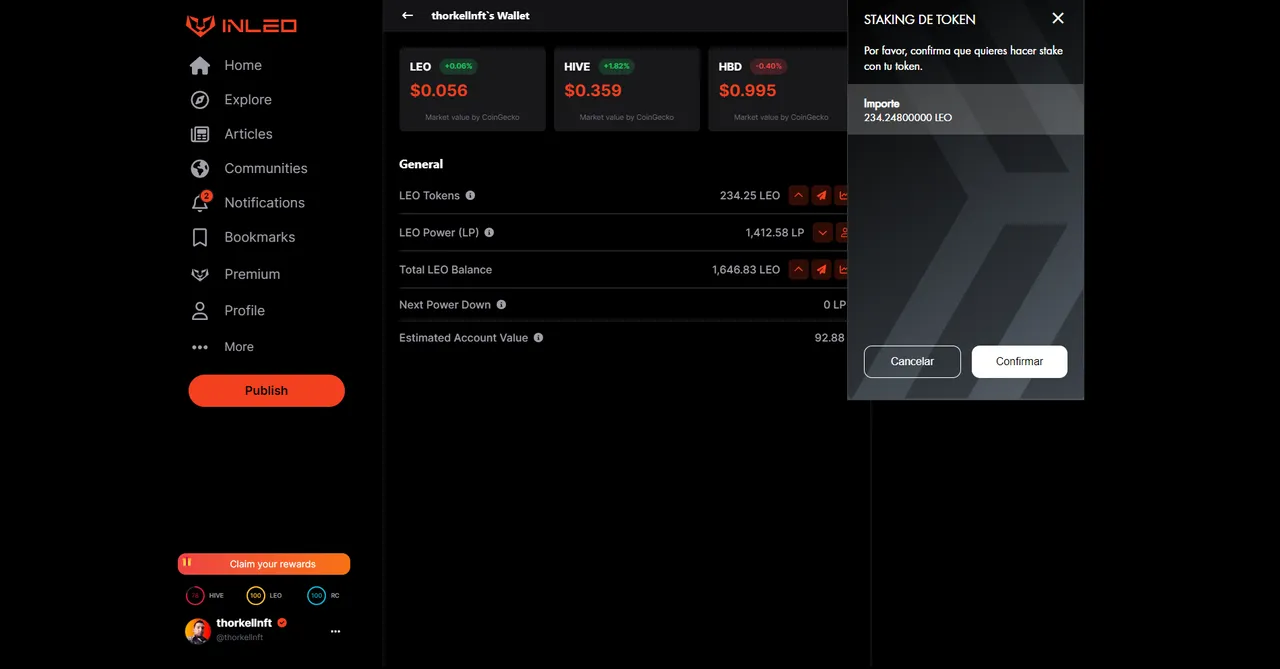Viewport: 1280px width, 669px height.
Task: Click thorkellnft's Wallet title
Action: (x=480, y=16)
